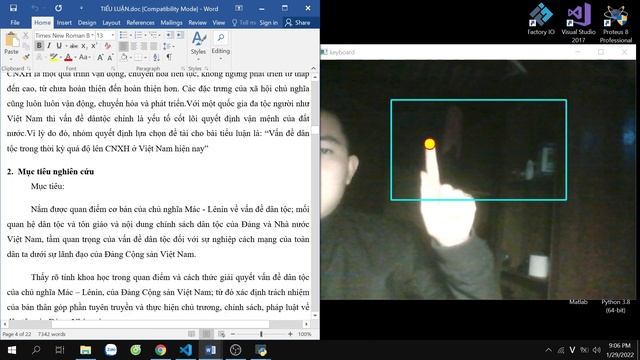This screenshot has height=360, width=640.
Task: Click the Tell me search box
Action: point(244,22)
